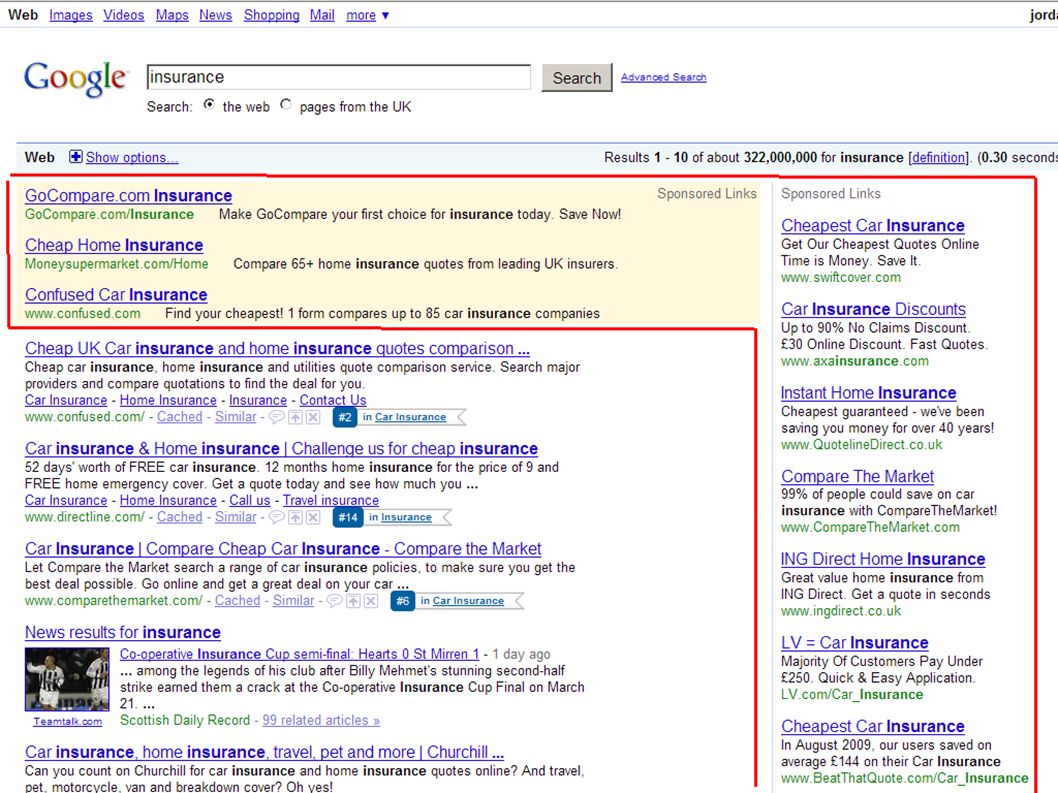The width and height of the screenshot is (1058, 793).
Task: Open LV = Car Insurance ad
Action: pyautogui.click(x=854, y=642)
